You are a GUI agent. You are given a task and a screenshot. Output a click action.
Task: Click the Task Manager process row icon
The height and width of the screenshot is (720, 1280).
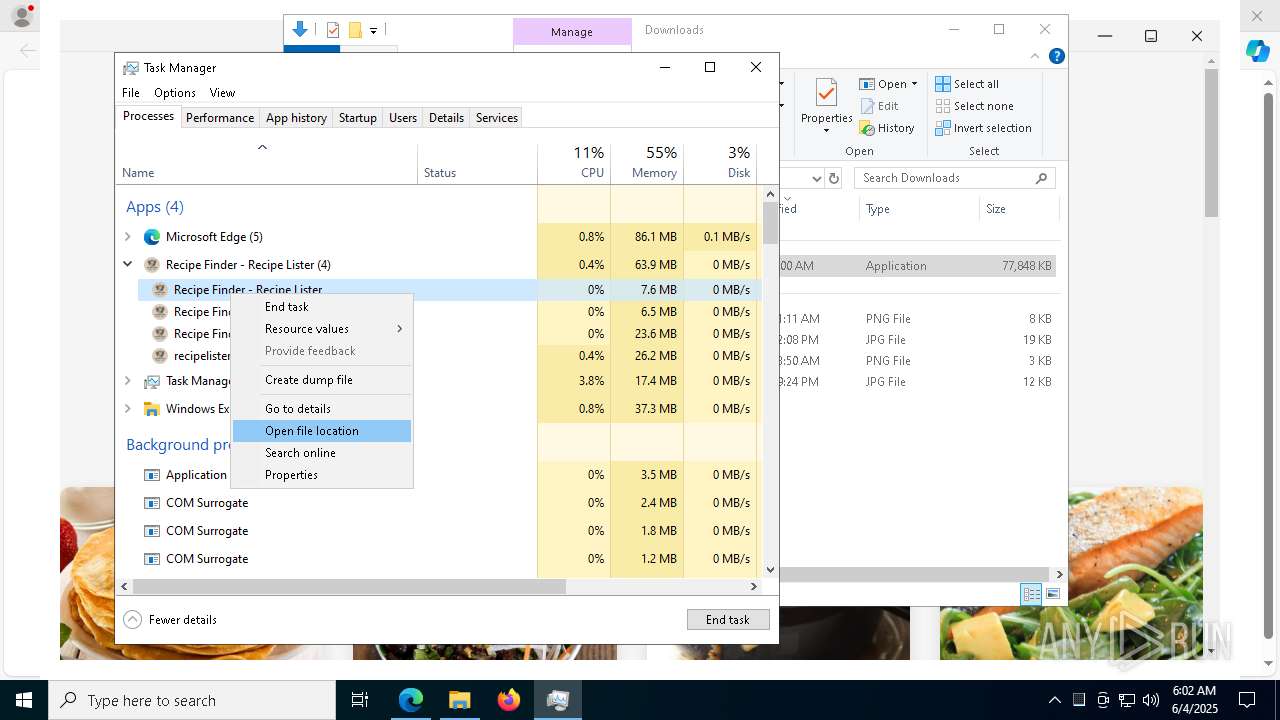coord(152,381)
